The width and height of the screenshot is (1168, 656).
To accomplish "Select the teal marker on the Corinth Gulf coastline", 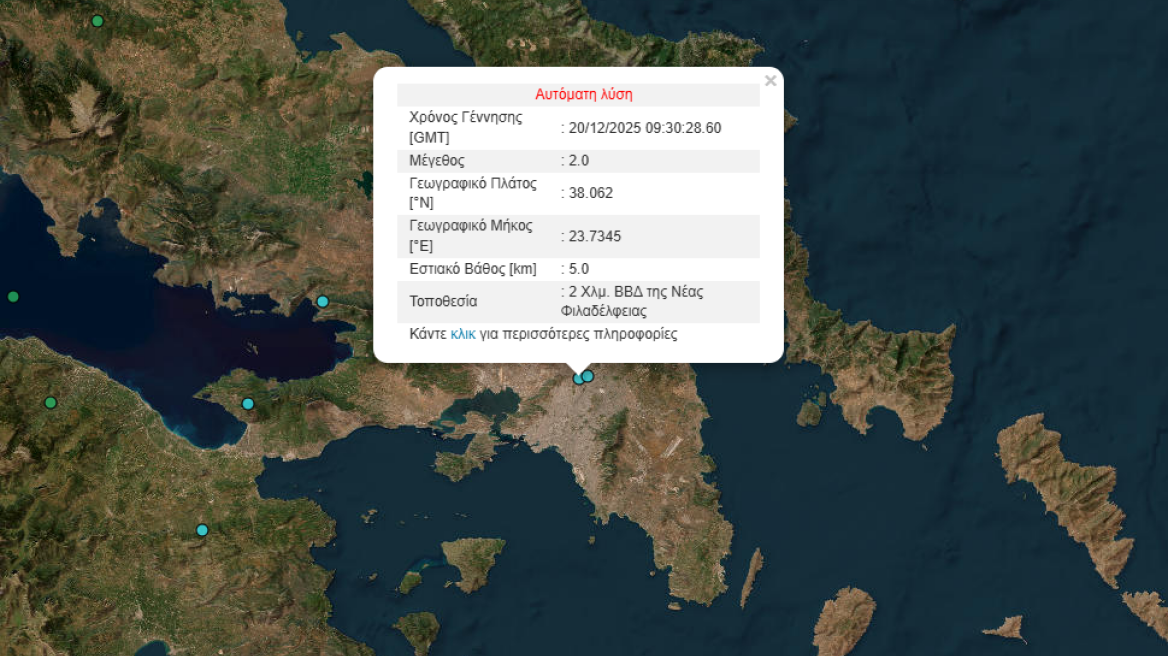I will tap(322, 301).
